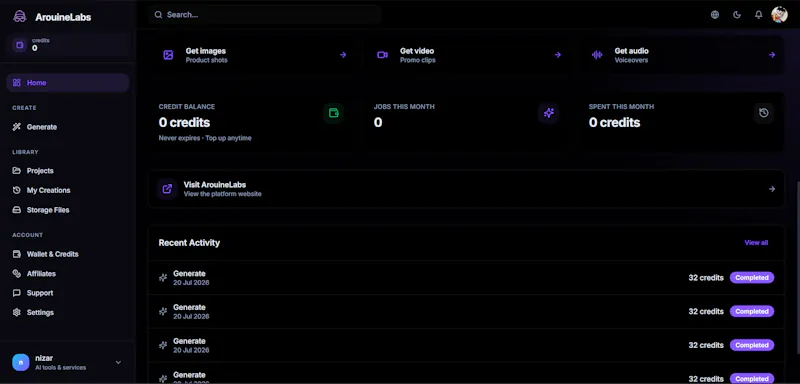Click the third row's Completed badge
This screenshot has width=800, height=384.
[x=752, y=345]
